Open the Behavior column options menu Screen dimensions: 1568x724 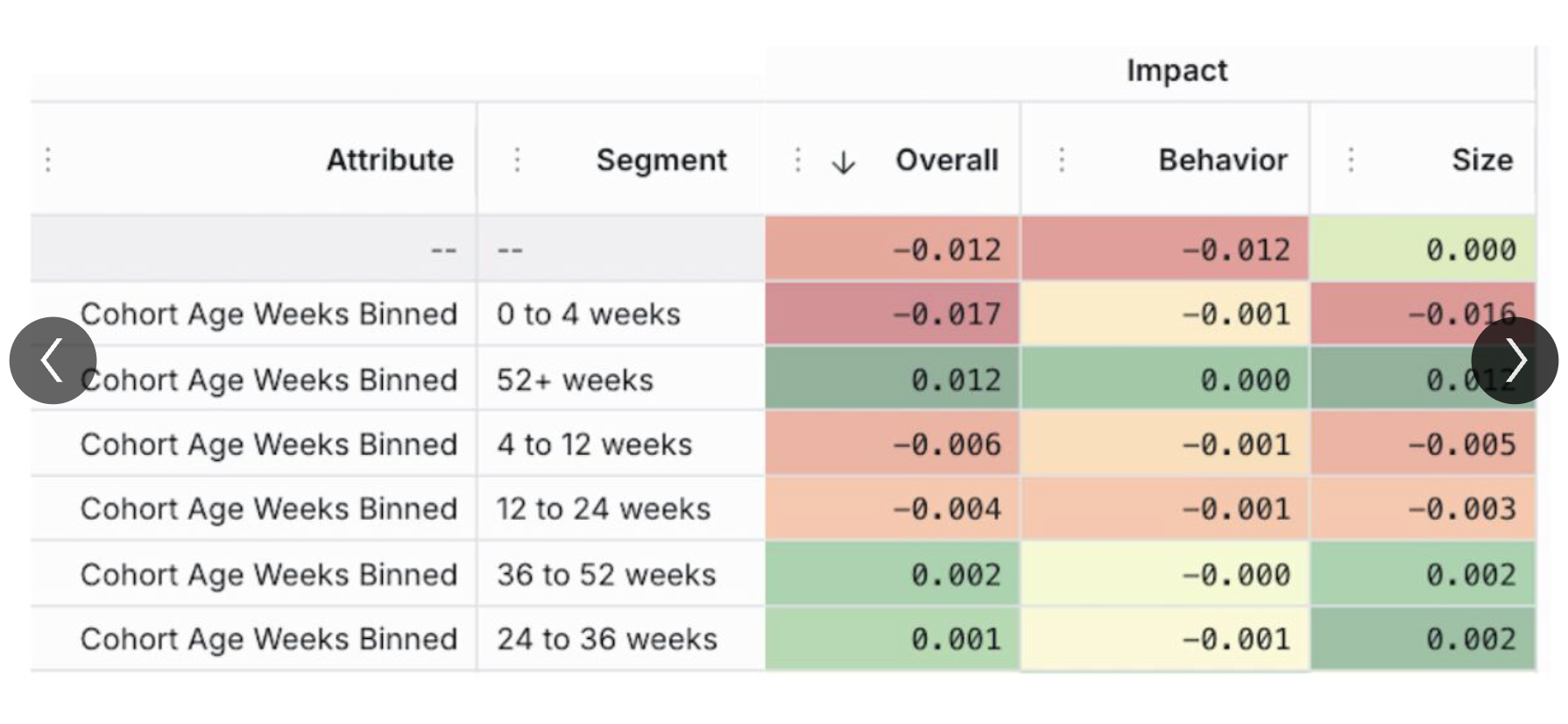tap(1062, 160)
